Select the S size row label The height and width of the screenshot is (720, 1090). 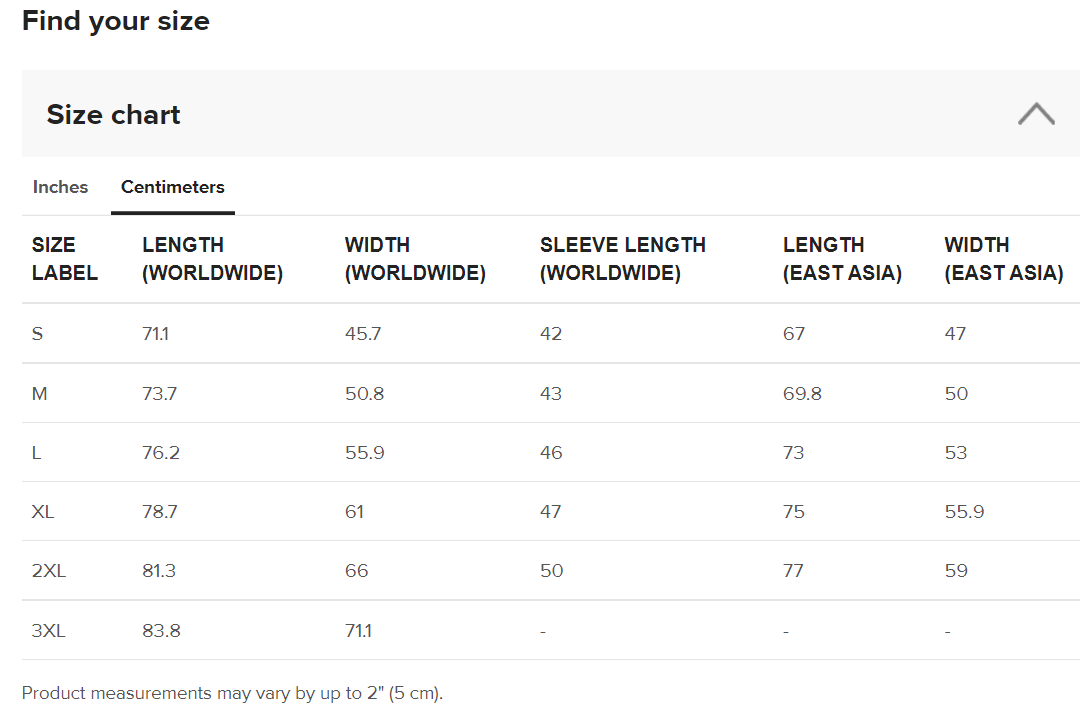coord(38,334)
